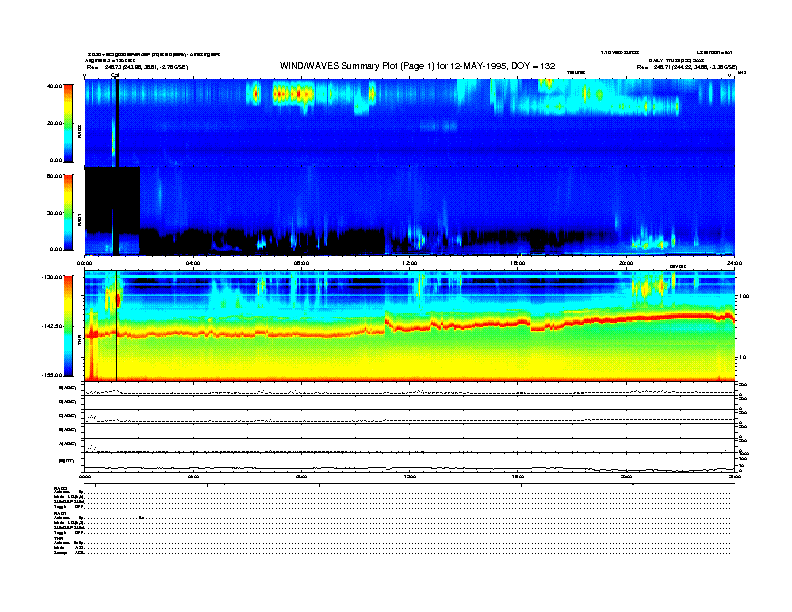Click the 10 frequency label right of THR panel
The width and height of the screenshot is (792, 612).
[x=744, y=358]
